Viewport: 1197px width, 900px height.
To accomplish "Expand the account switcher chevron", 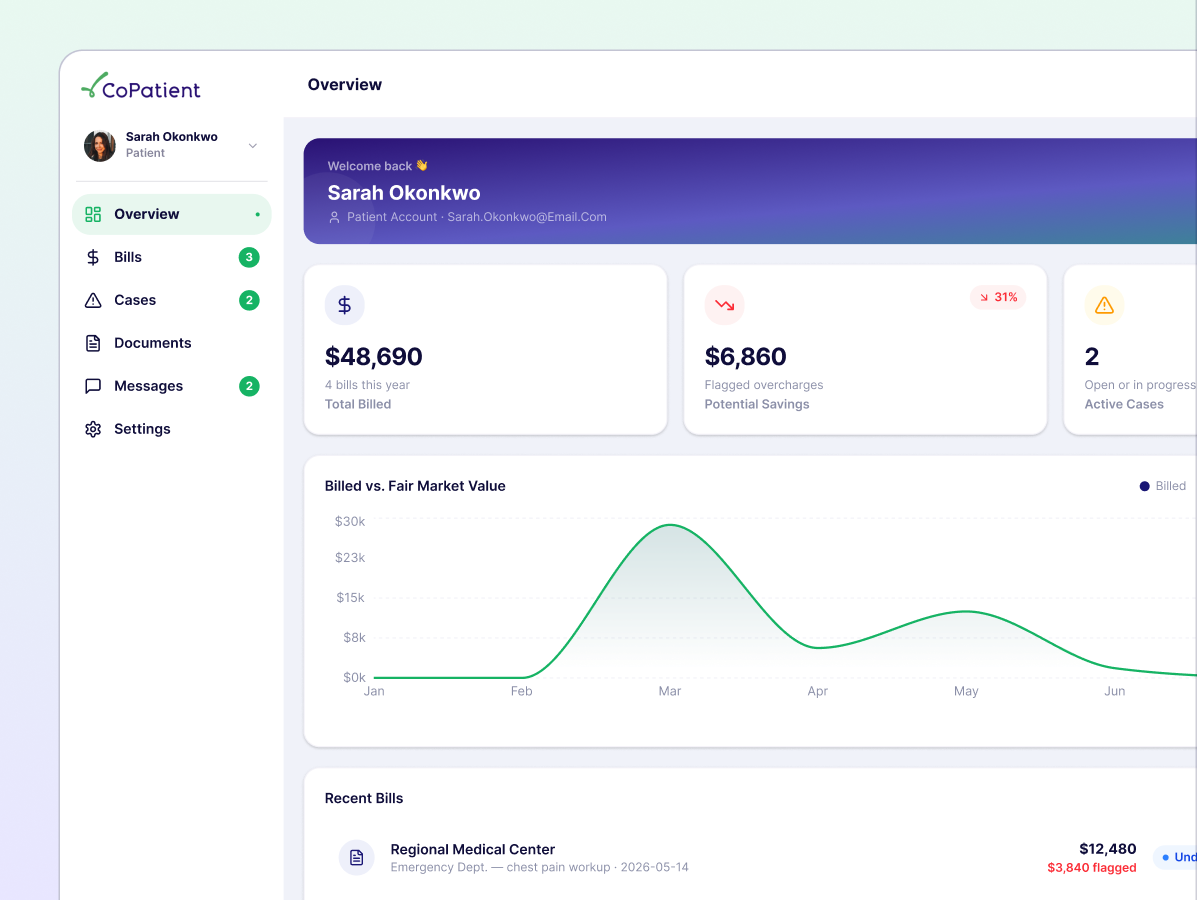I will (253, 145).
